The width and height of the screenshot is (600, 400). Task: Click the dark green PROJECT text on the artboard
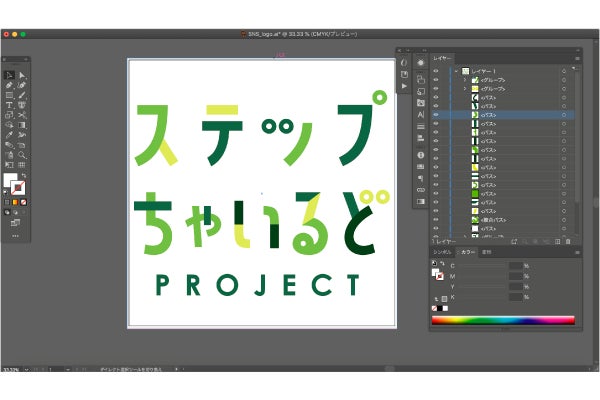coord(258,286)
